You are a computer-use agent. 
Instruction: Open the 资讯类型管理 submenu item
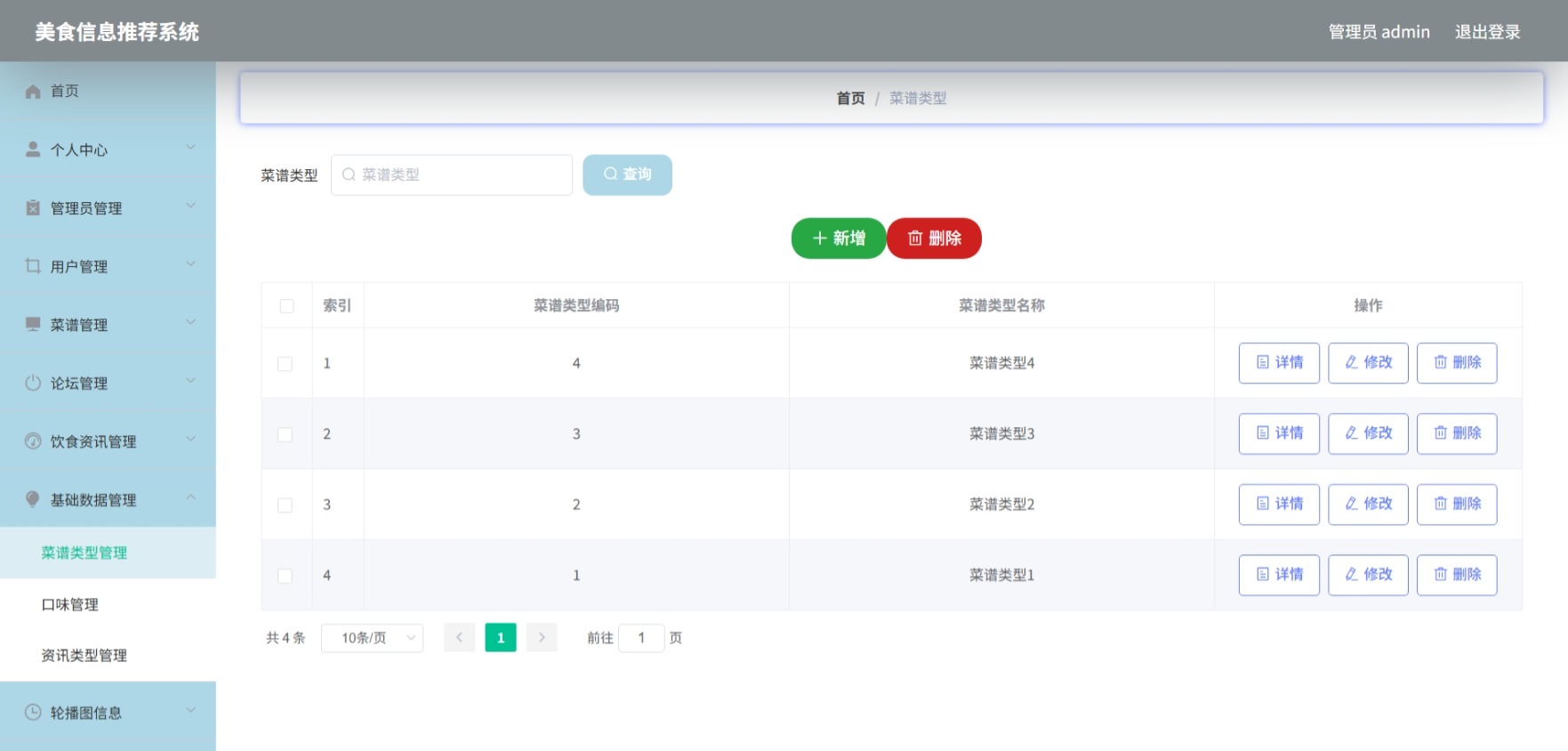[108, 656]
